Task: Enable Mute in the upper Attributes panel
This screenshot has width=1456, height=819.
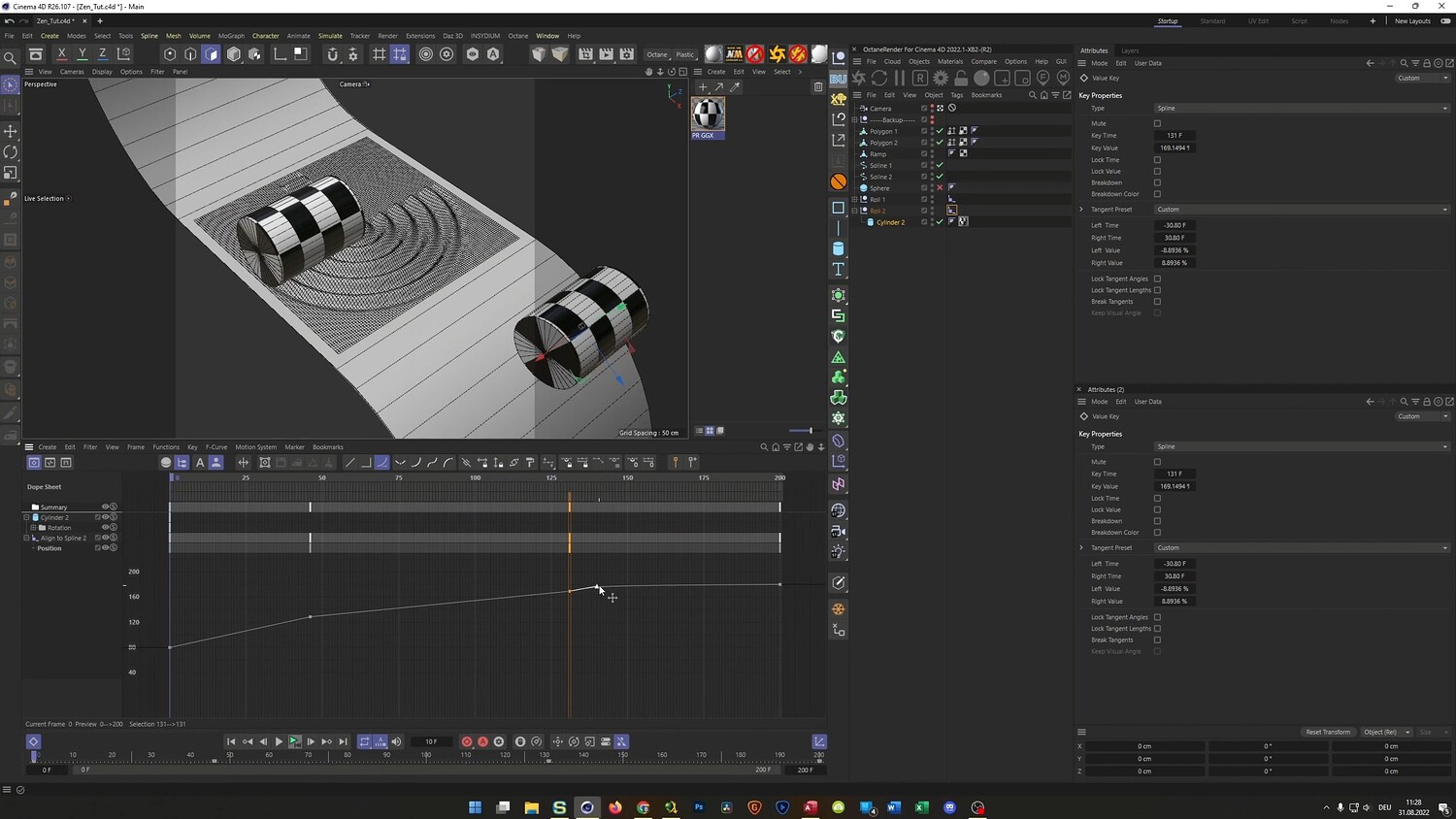Action: pos(1157,123)
